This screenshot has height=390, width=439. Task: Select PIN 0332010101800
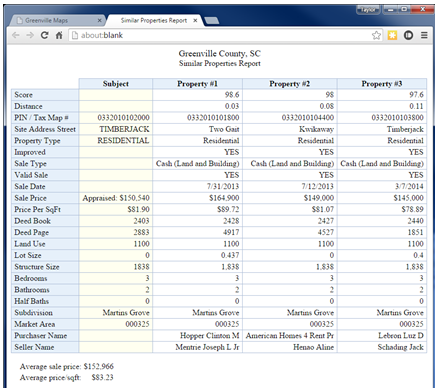pyautogui.click(x=213, y=118)
